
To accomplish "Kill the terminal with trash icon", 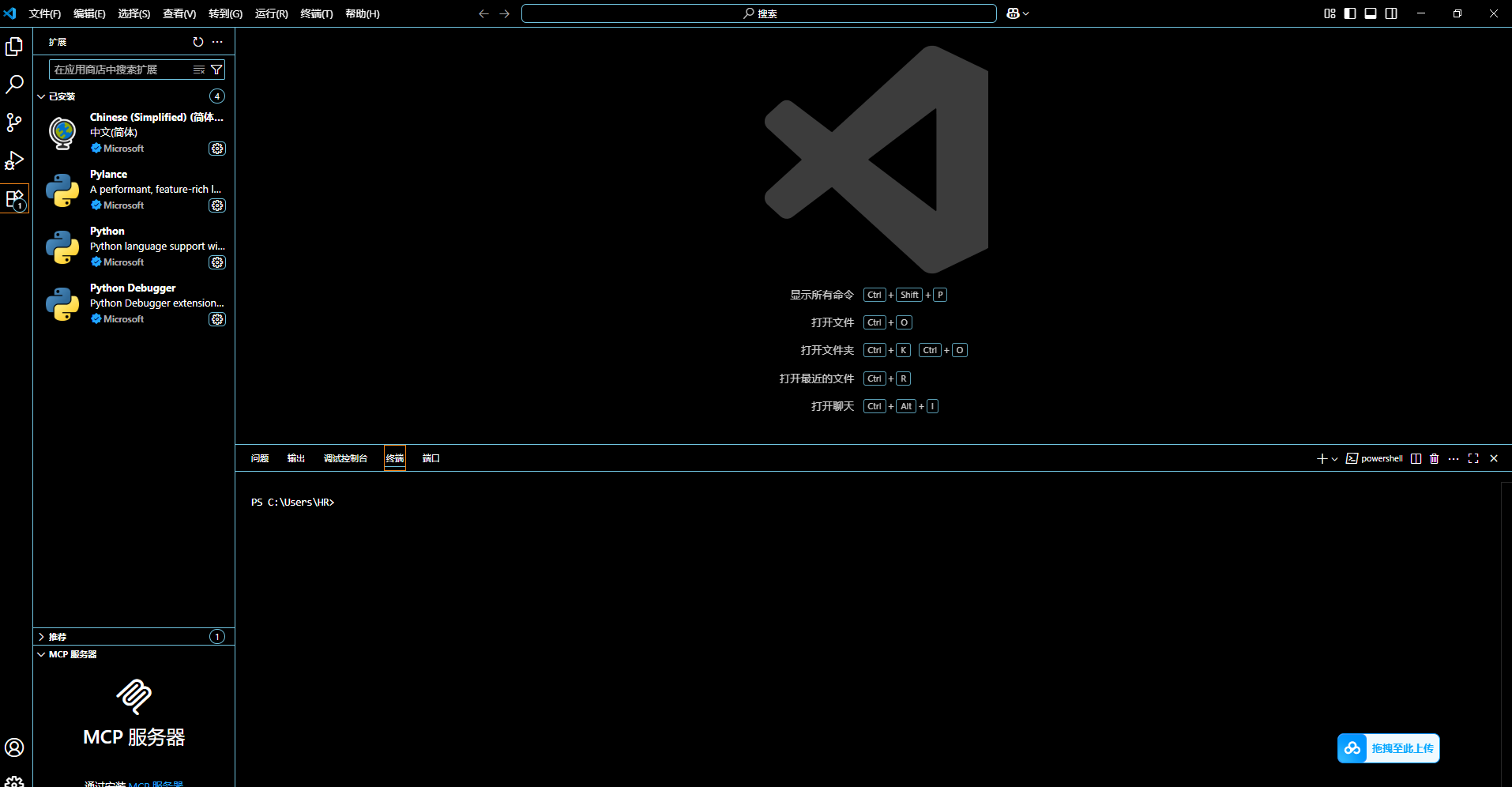I will point(1435,458).
